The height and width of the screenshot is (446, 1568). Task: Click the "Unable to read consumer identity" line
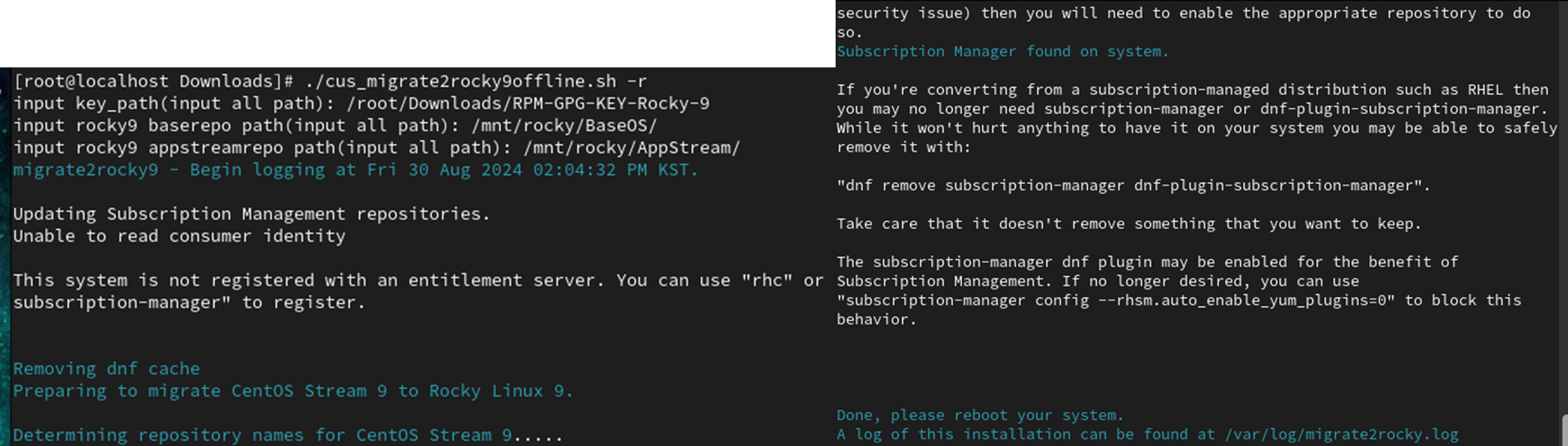(179, 236)
